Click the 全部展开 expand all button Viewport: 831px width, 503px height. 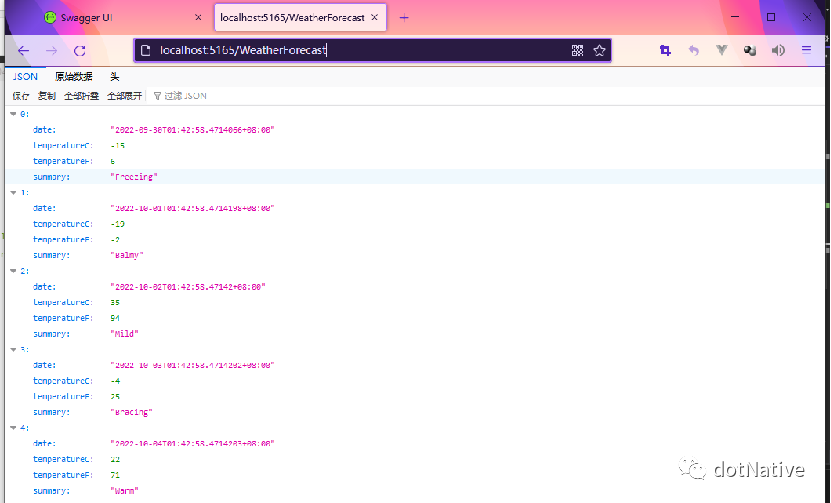(125, 96)
